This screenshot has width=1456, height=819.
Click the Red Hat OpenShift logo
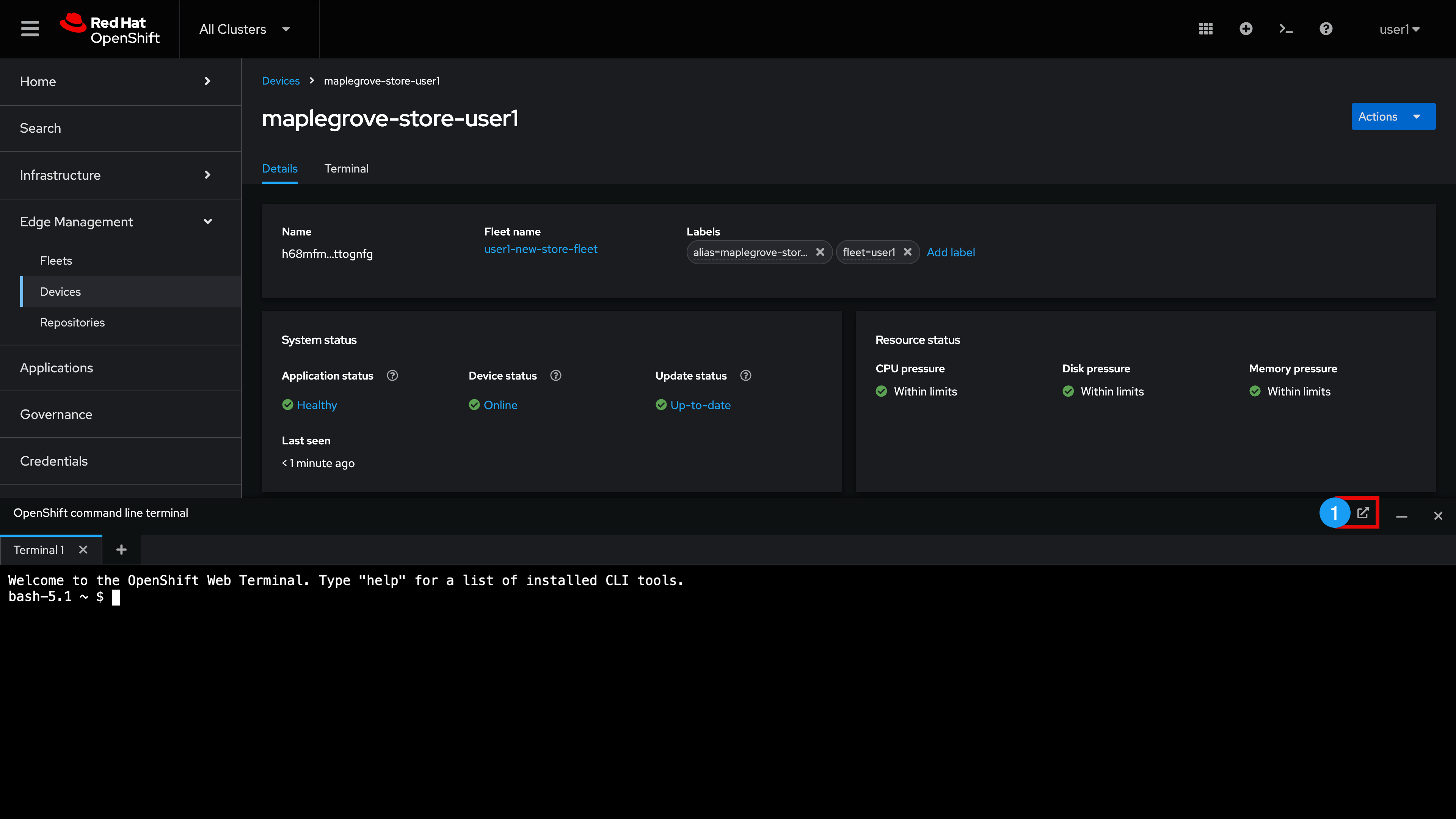(110, 29)
